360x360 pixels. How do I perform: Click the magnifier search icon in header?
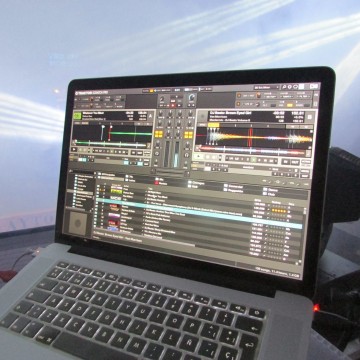pos(284,87)
